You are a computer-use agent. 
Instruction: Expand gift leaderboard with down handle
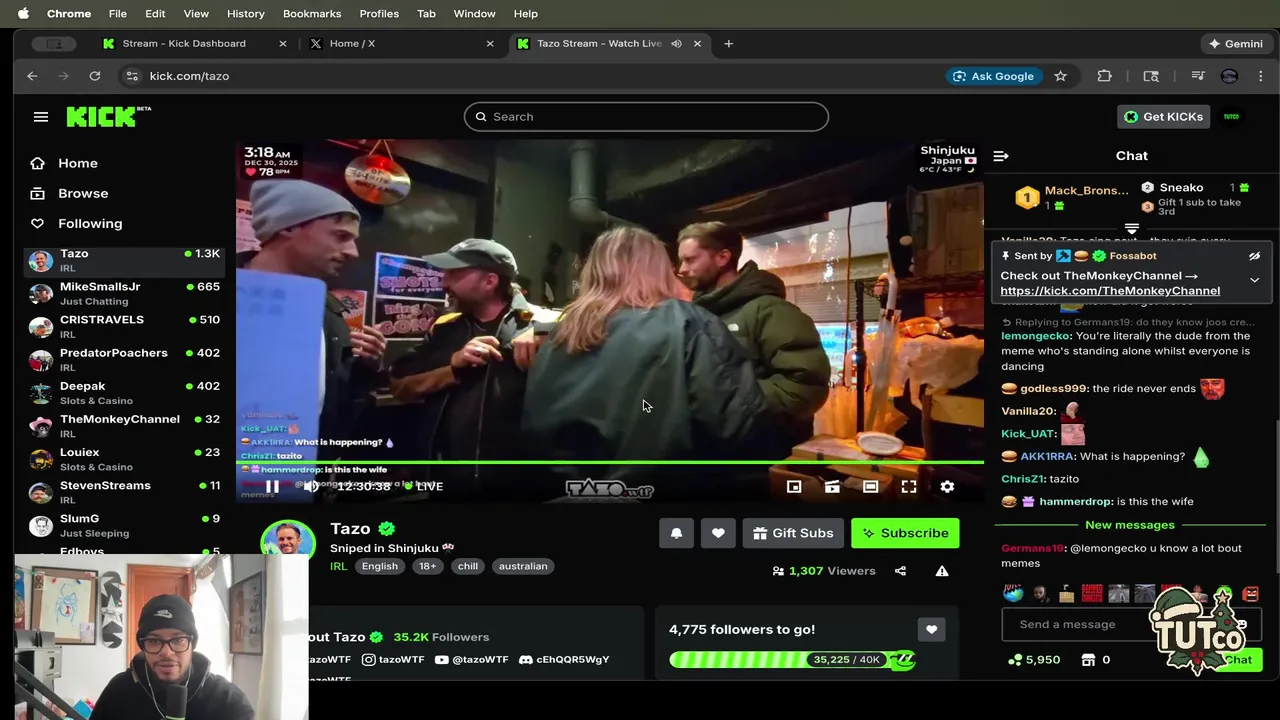[x=1132, y=229]
